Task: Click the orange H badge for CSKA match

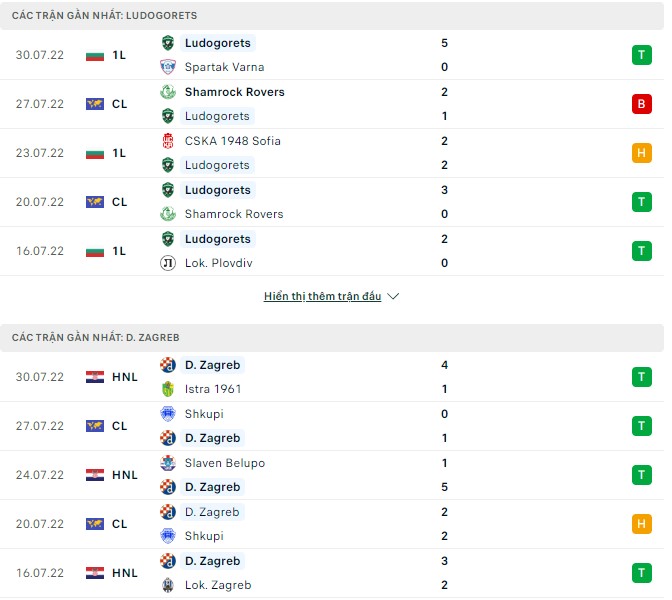Action: click(x=641, y=153)
